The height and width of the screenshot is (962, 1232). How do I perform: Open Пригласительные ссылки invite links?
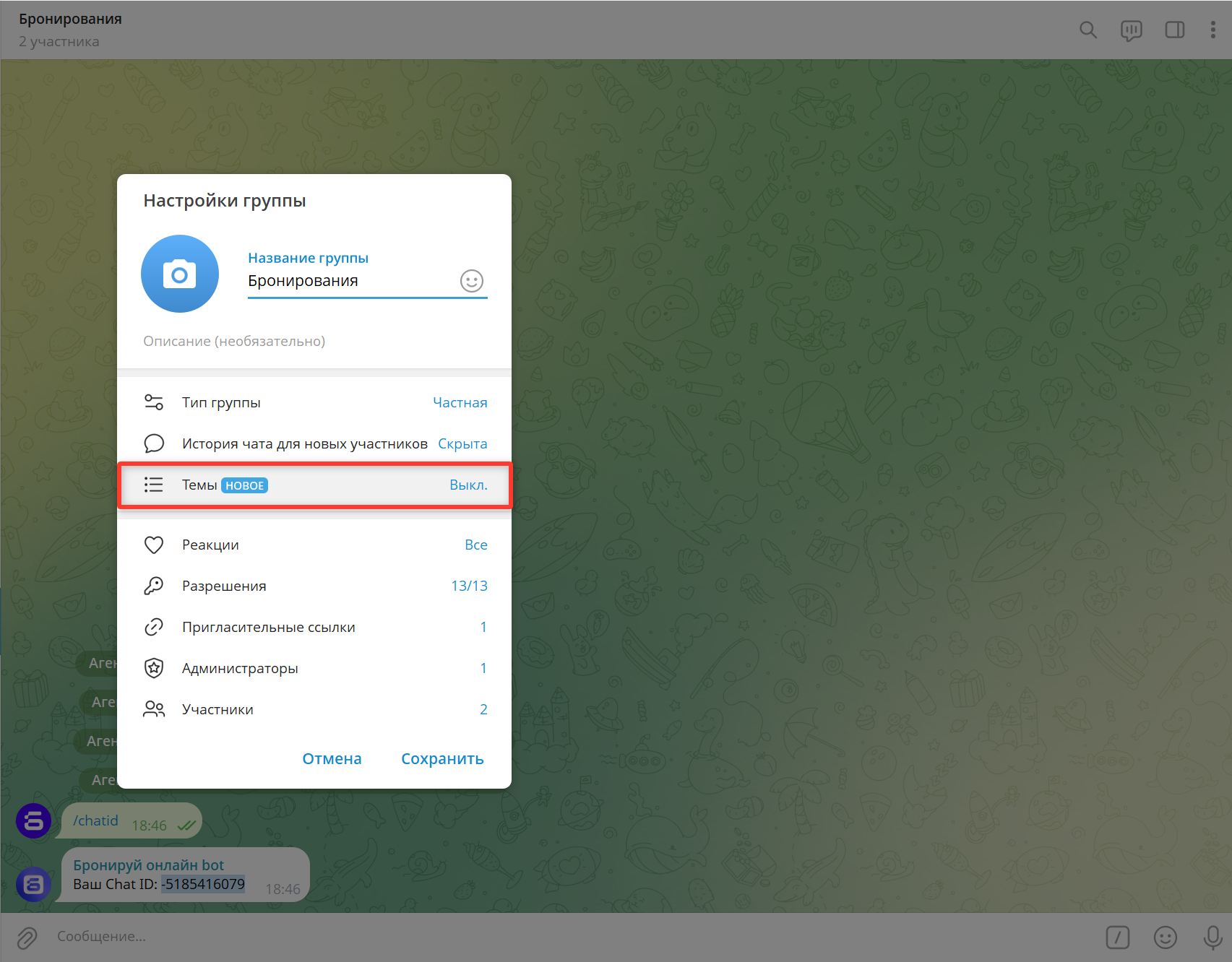point(314,627)
